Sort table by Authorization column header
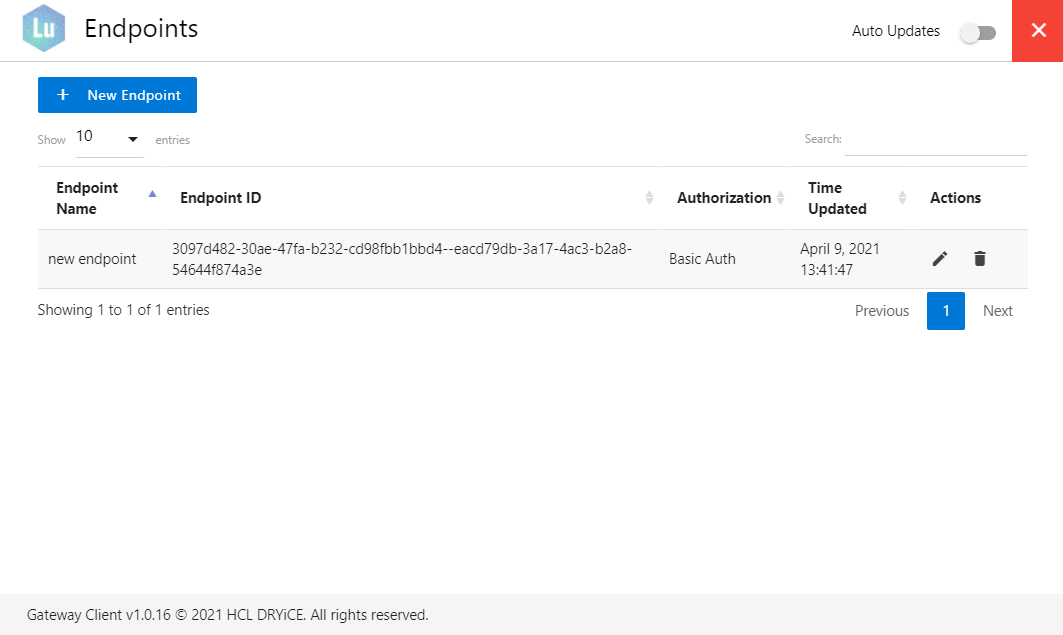 (724, 197)
